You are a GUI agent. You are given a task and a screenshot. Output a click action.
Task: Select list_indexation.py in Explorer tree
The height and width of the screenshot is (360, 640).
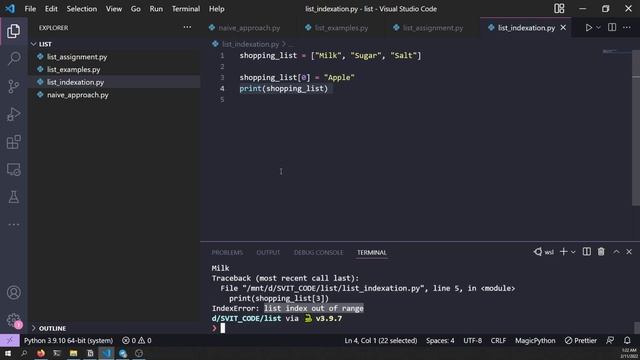[x=114, y=82]
